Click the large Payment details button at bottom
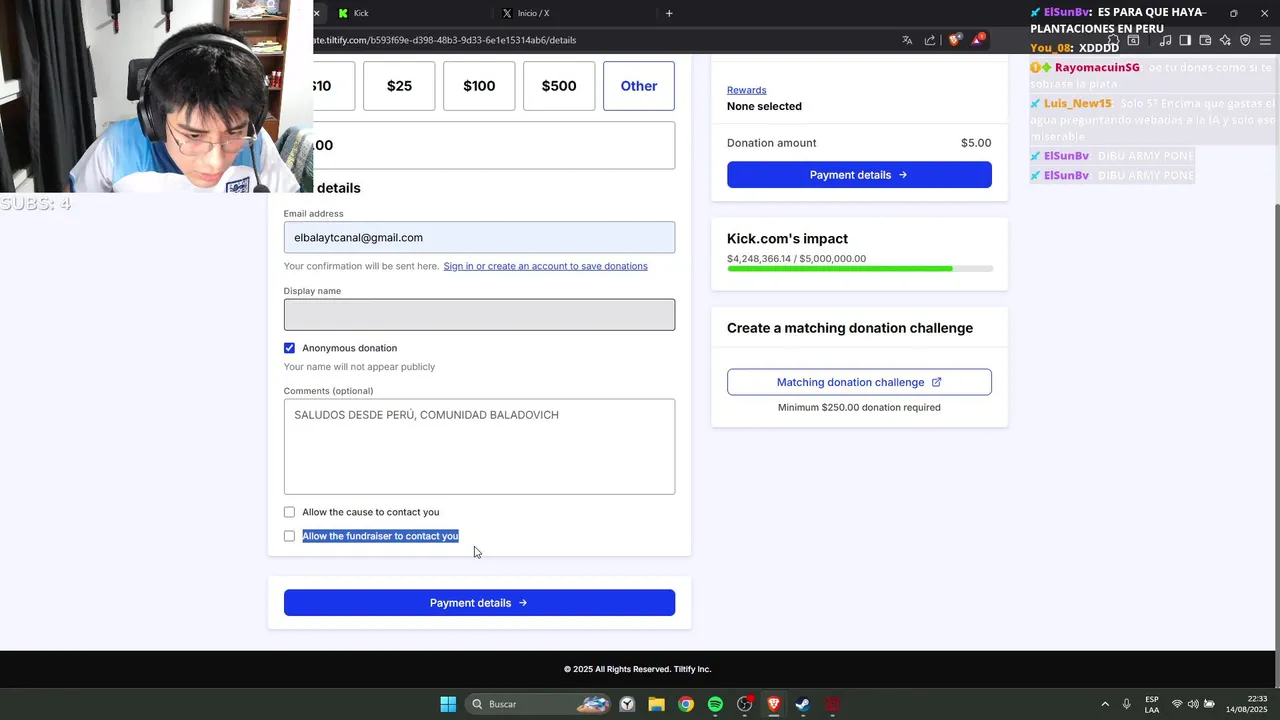Viewport: 1280px width, 720px height. coord(479,603)
